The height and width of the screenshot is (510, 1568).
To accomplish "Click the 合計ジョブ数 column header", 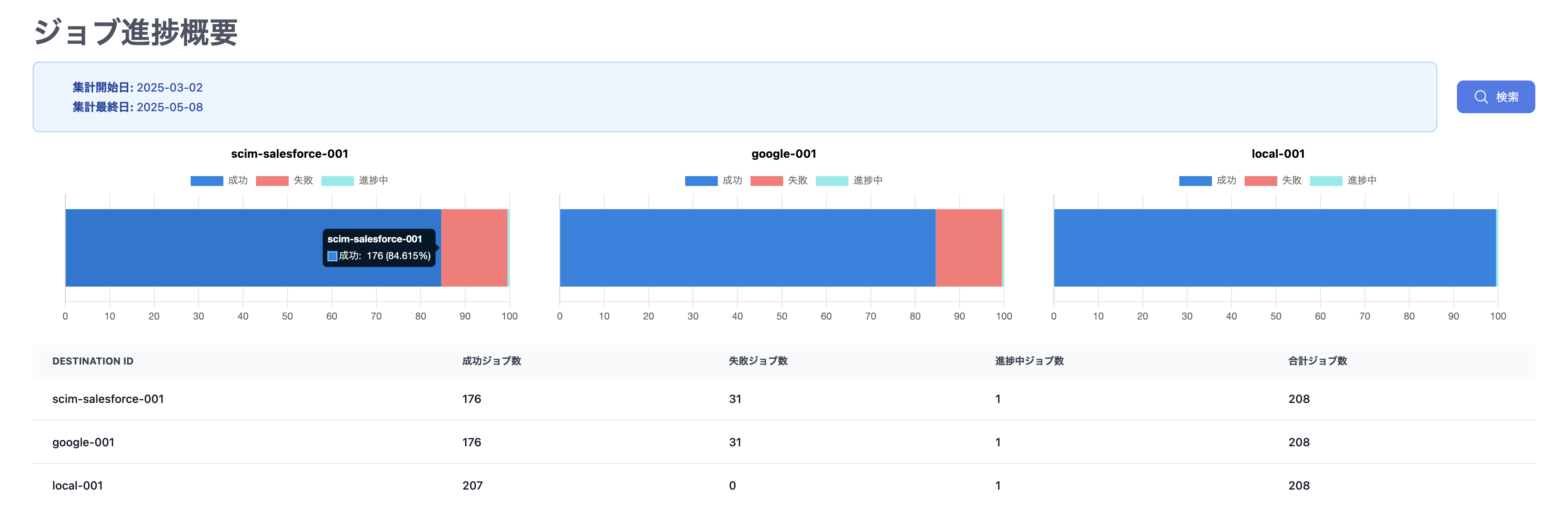I will tap(1318, 361).
